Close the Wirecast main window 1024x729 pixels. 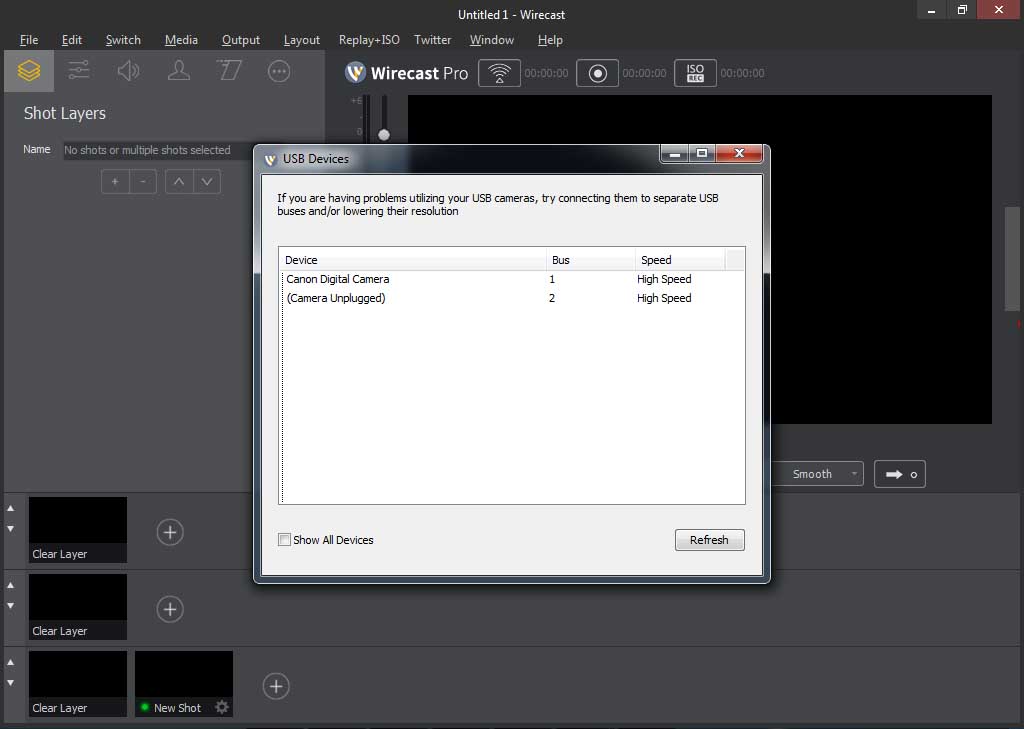pyautogui.click(x=999, y=10)
